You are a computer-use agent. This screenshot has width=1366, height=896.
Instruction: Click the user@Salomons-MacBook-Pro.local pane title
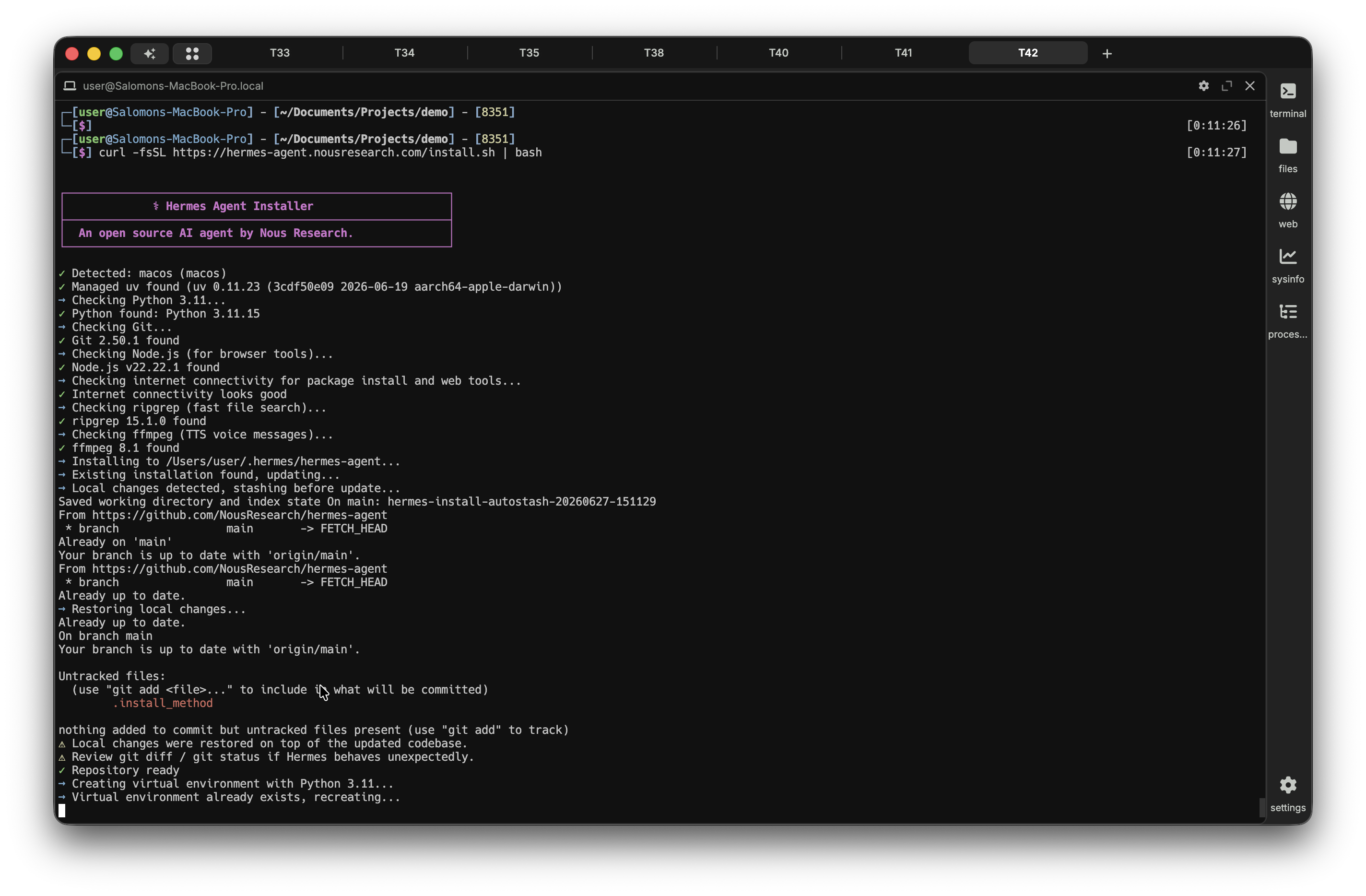click(x=173, y=85)
